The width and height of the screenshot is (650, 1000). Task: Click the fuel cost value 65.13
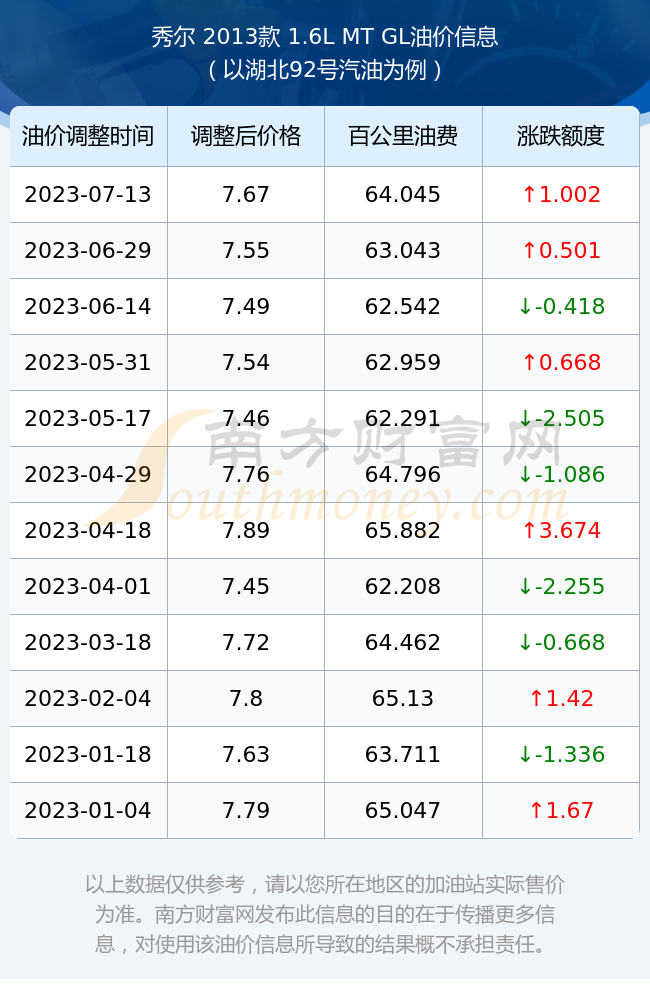pyautogui.click(x=403, y=698)
